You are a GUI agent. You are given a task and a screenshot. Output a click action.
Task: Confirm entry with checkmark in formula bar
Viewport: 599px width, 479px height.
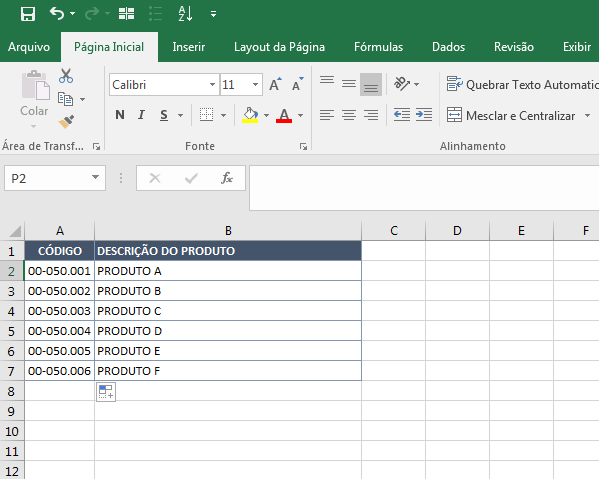coord(191,178)
